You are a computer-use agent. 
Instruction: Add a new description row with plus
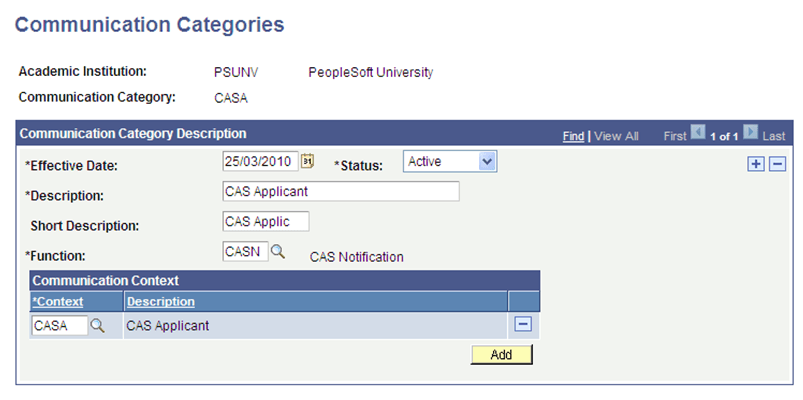(755, 164)
